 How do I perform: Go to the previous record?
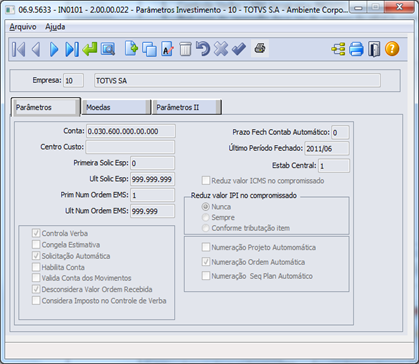pyautogui.click(x=36, y=49)
